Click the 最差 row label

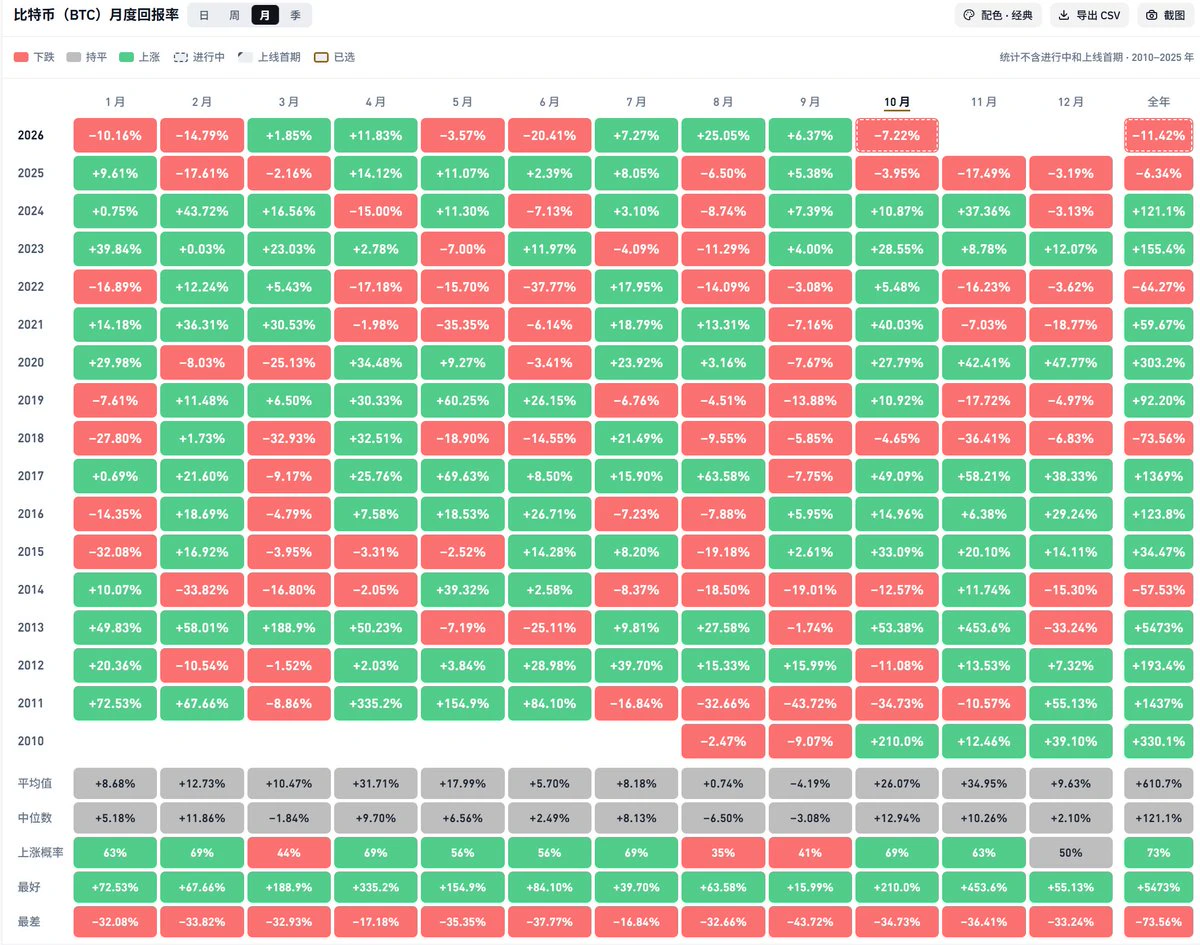coord(29,923)
